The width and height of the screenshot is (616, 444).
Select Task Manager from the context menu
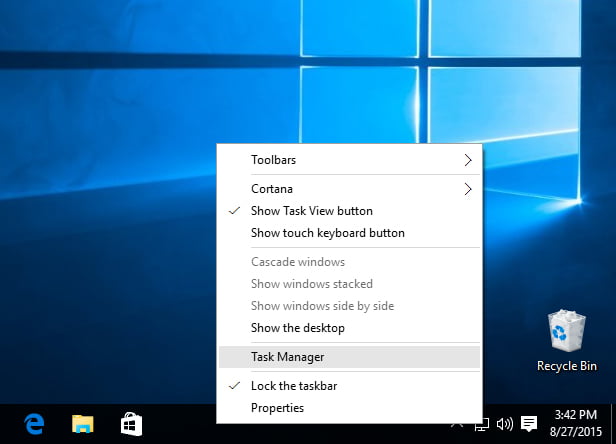pos(349,357)
